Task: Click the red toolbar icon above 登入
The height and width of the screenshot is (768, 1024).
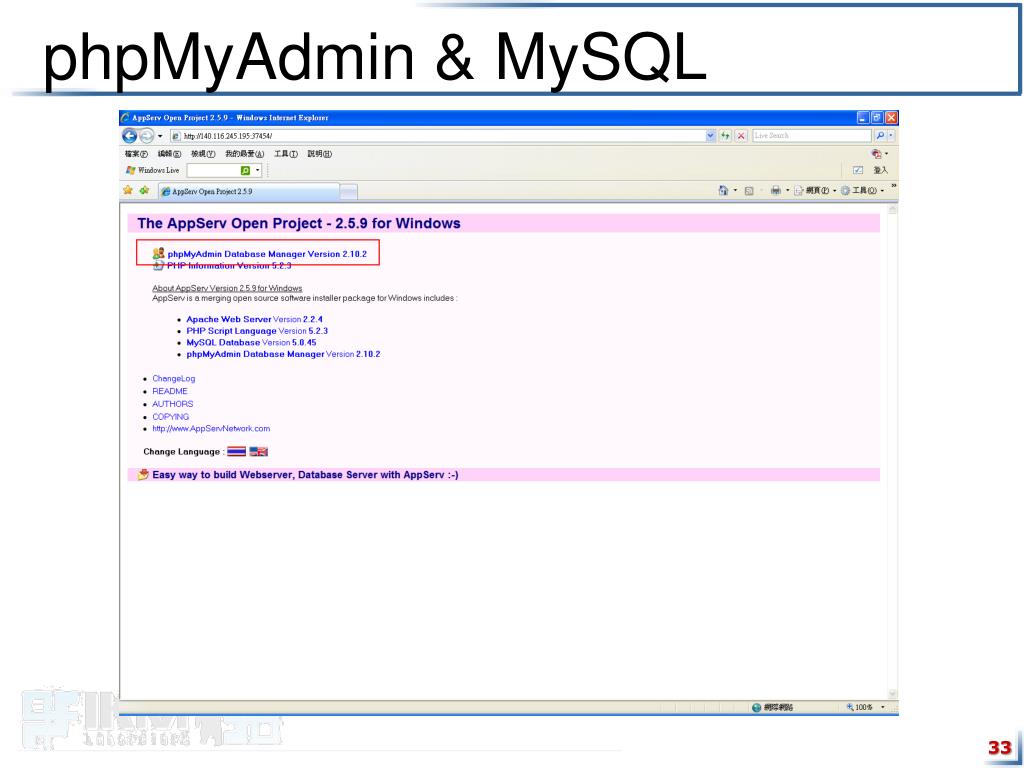Action: pos(876,153)
